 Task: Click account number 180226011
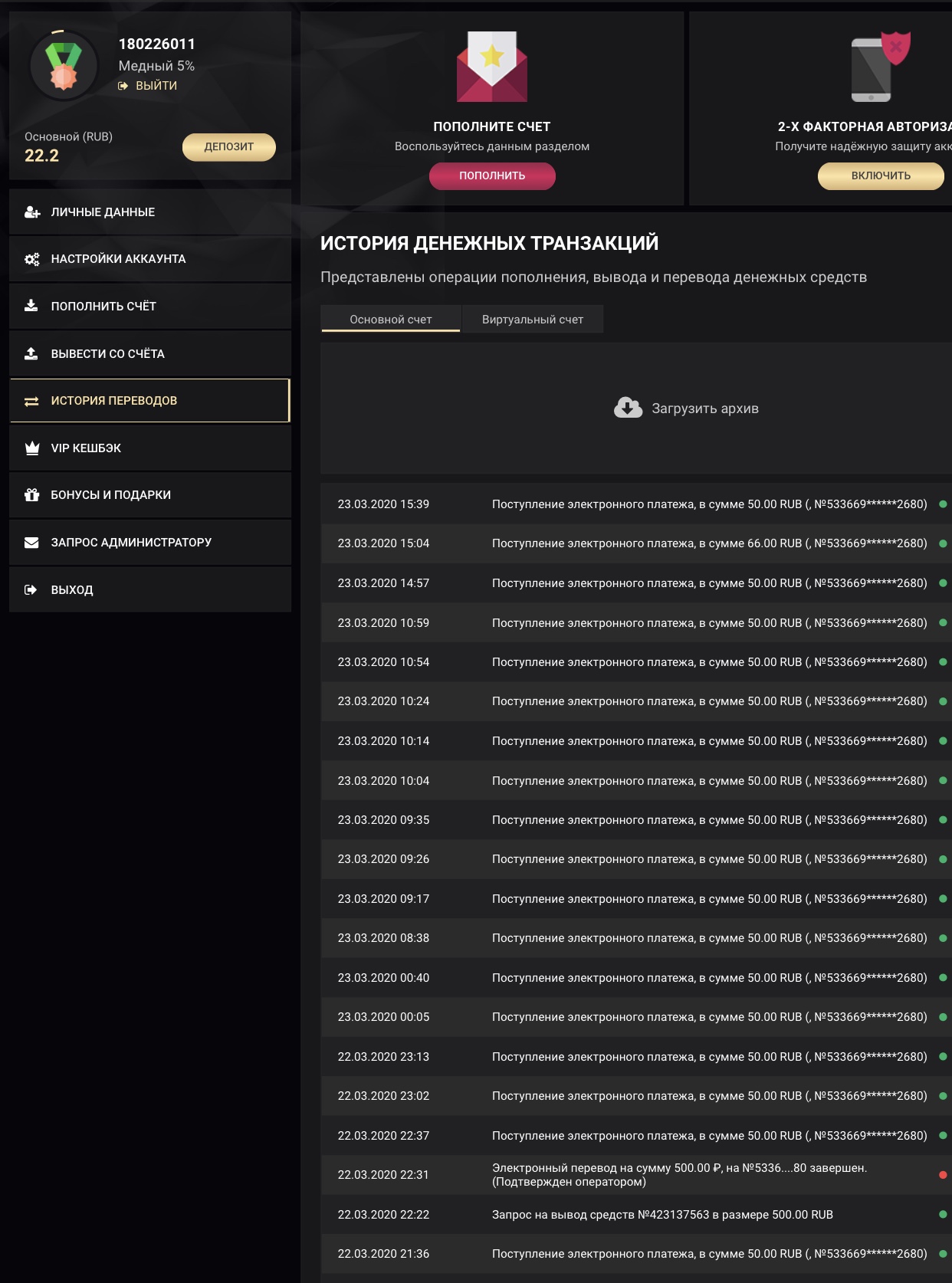tap(157, 44)
